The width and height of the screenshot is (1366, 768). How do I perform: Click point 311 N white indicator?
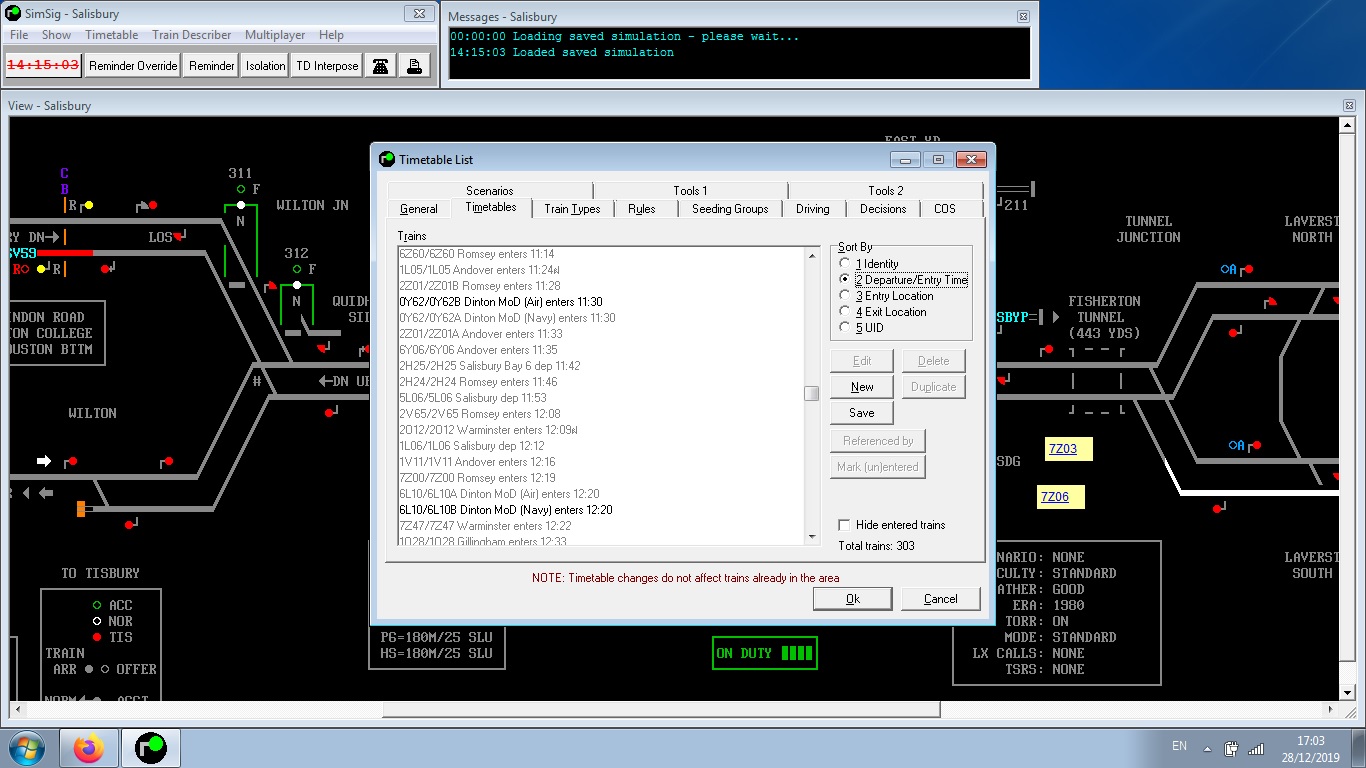click(x=241, y=205)
